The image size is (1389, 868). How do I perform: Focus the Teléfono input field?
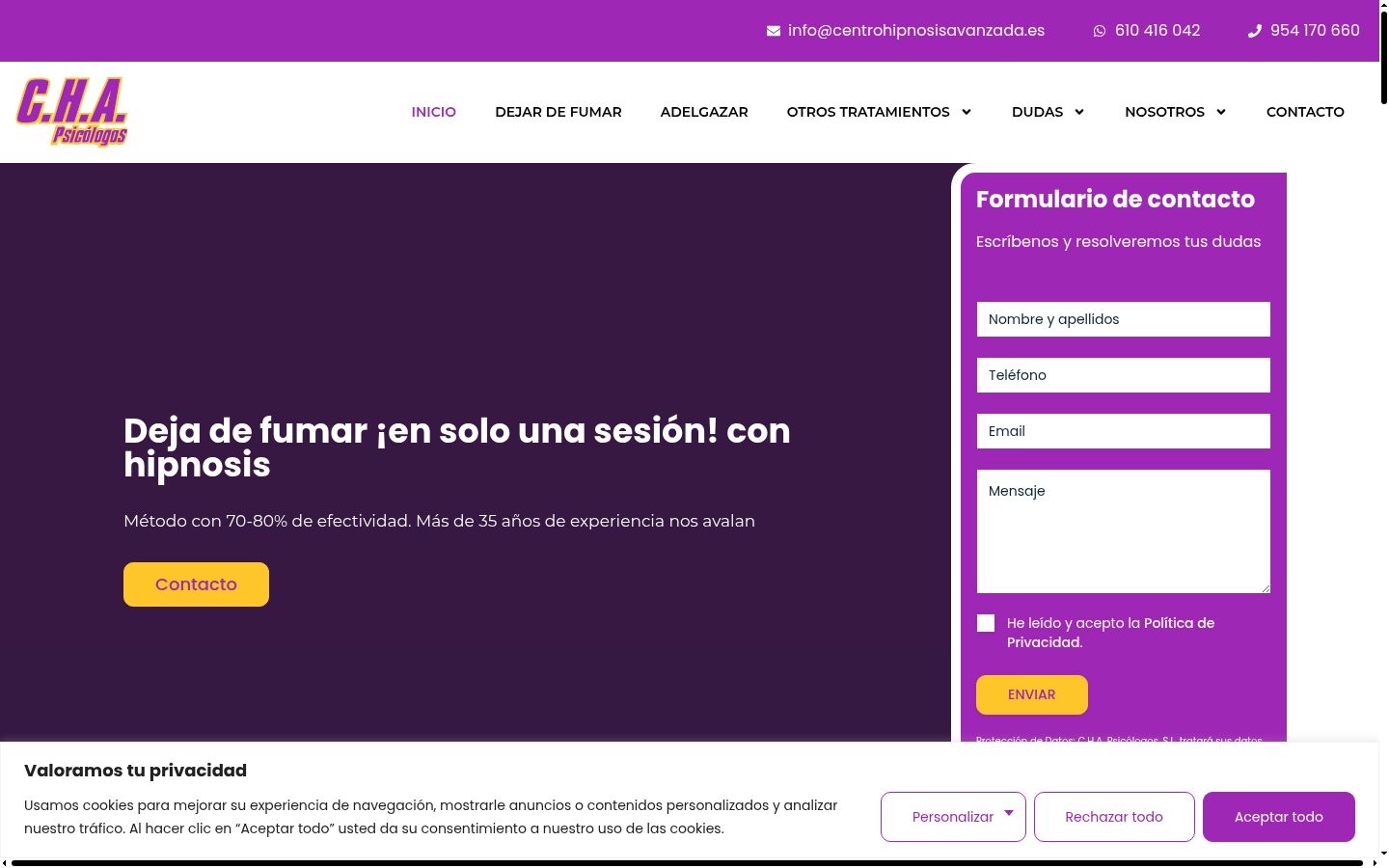1124,375
